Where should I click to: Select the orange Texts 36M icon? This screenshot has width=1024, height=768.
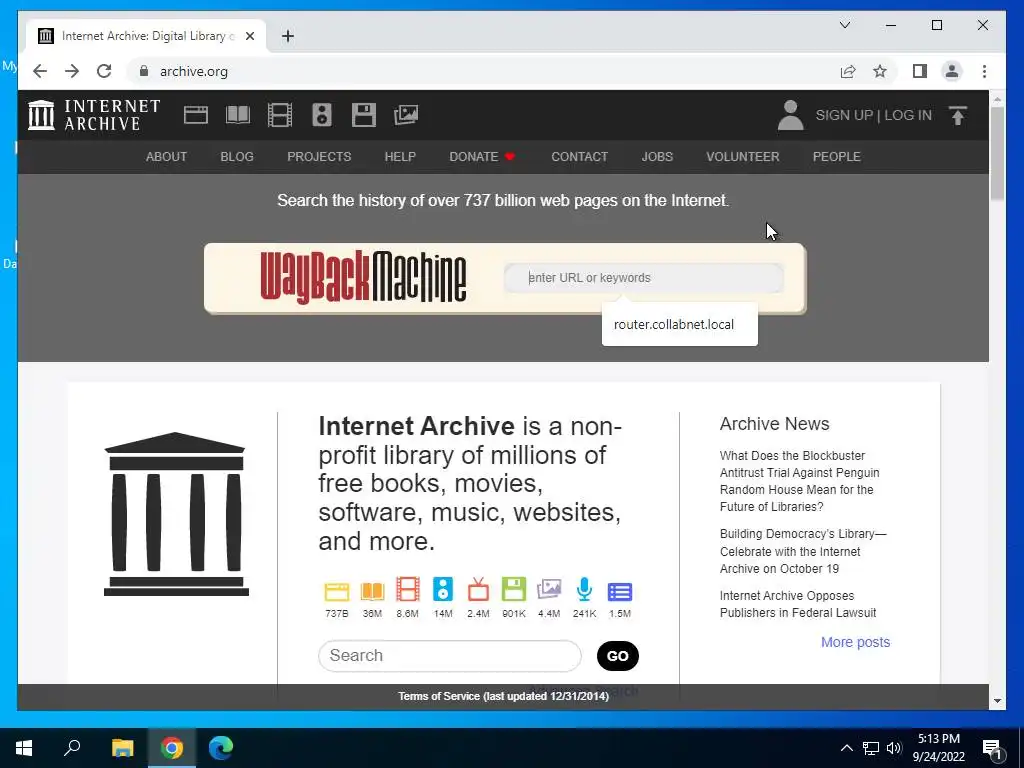point(372,591)
